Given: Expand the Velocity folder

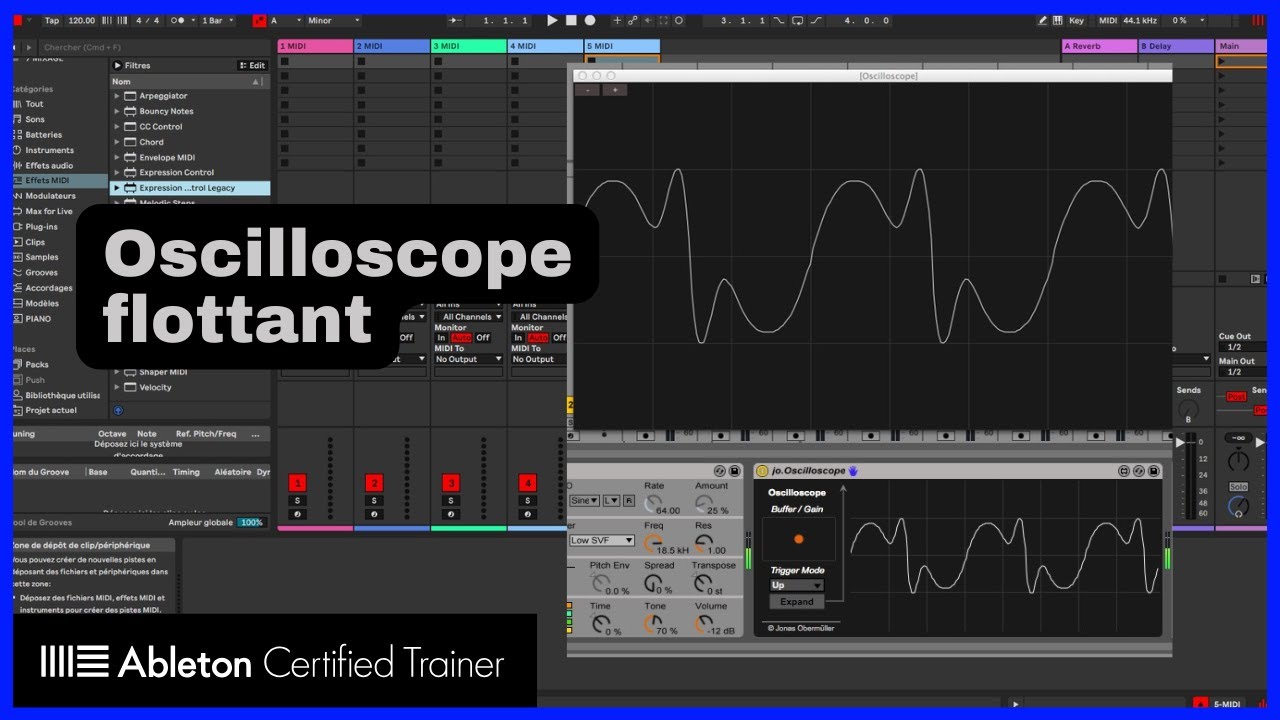Looking at the screenshot, I should click(x=117, y=387).
